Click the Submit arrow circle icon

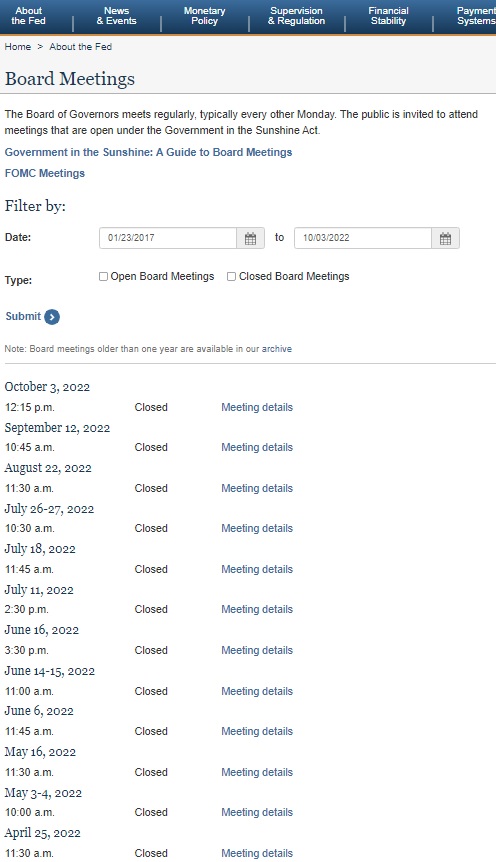pyautogui.click(x=52, y=317)
